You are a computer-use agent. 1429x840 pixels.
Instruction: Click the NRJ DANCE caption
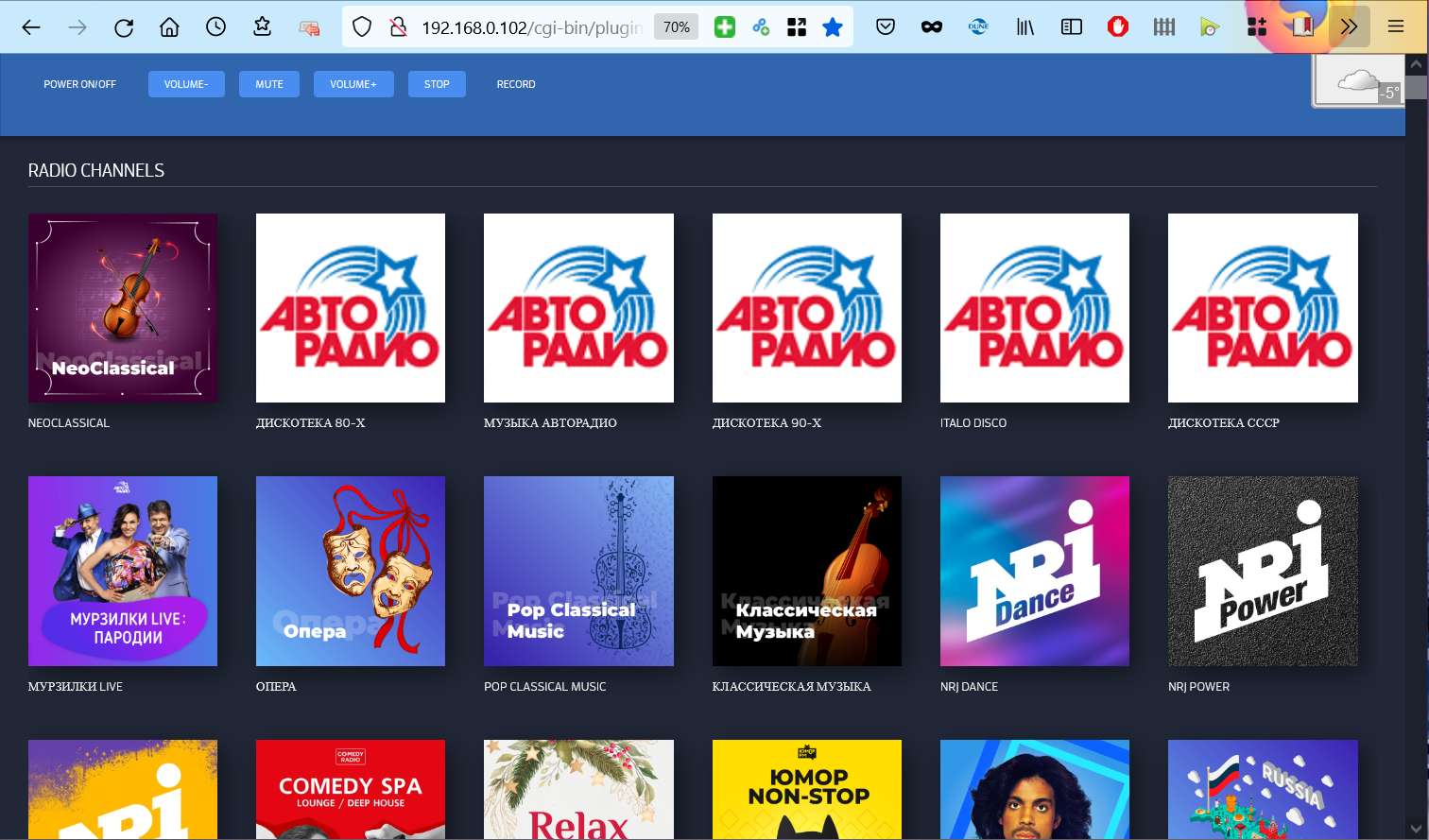(969, 687)
